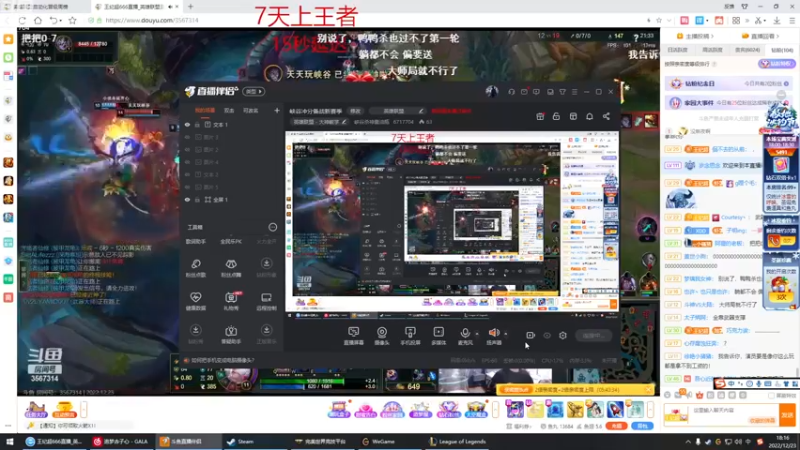Click the record video icon

(x=531, y=336)
